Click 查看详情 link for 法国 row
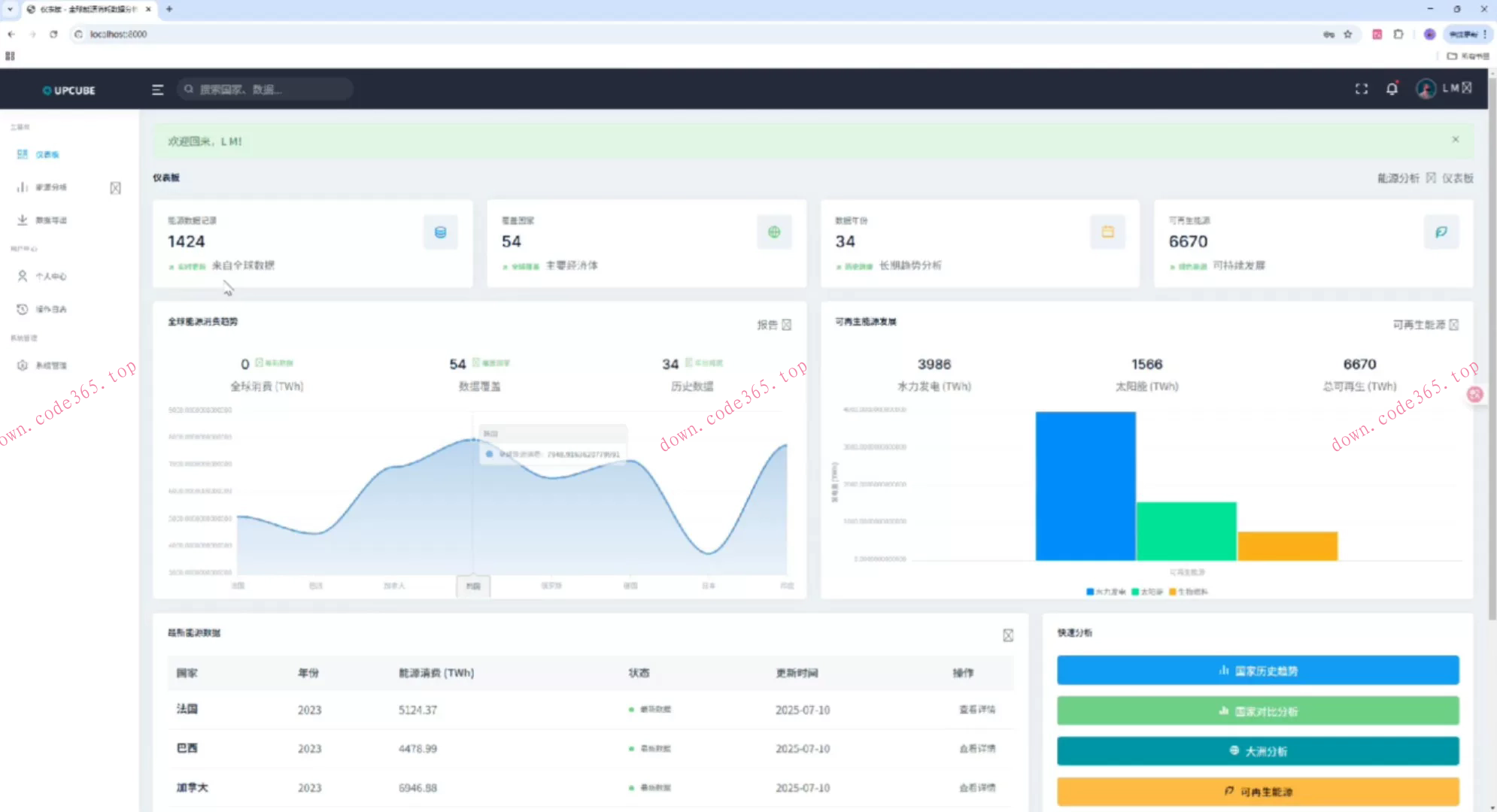 976,709
